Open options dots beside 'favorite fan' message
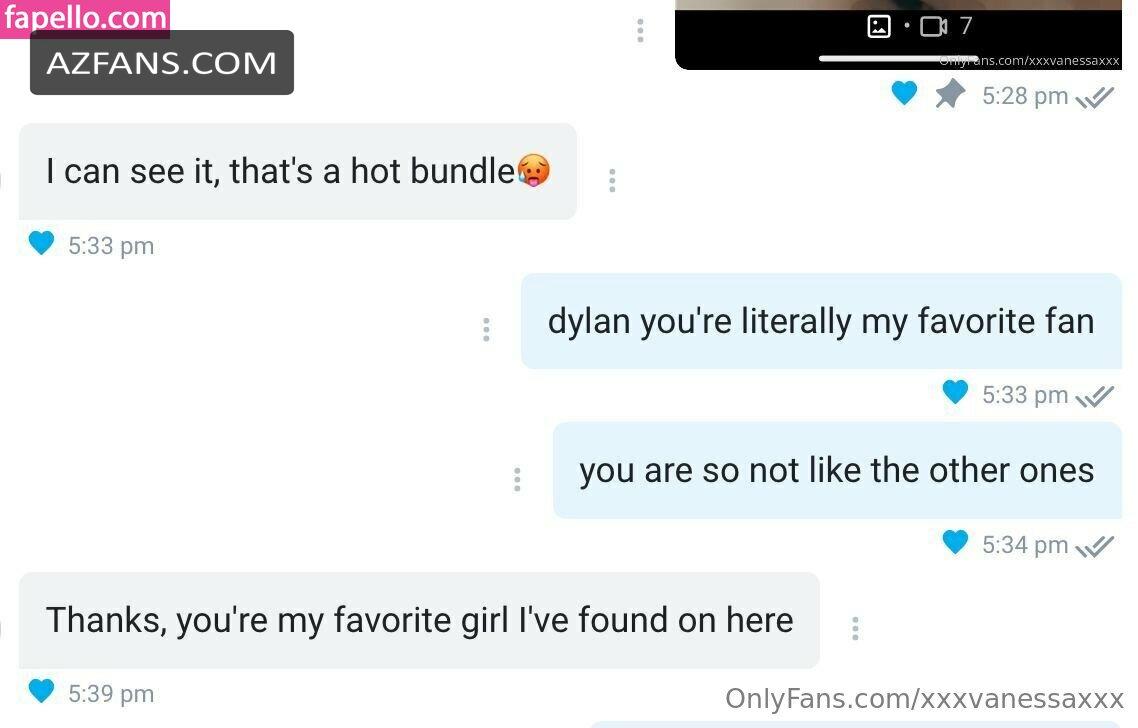 click(486, 330)
